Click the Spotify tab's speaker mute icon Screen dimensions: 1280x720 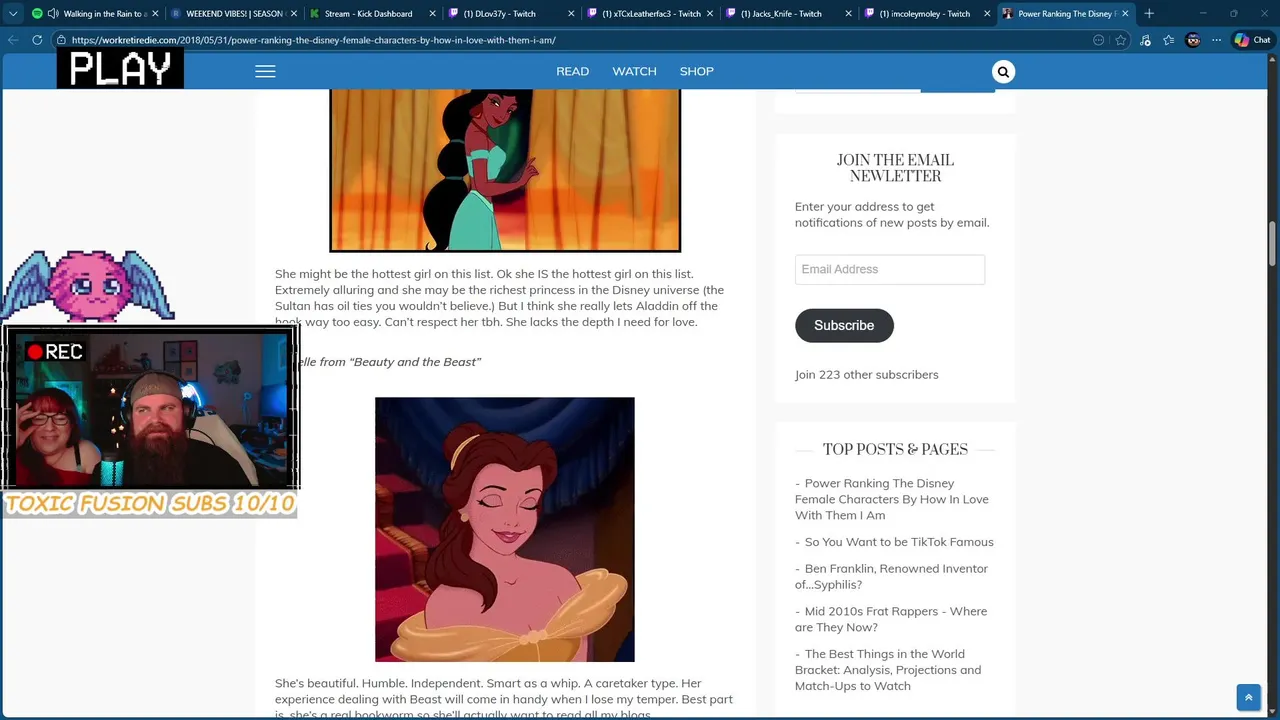pyautogui.click(x=52, y=14)
